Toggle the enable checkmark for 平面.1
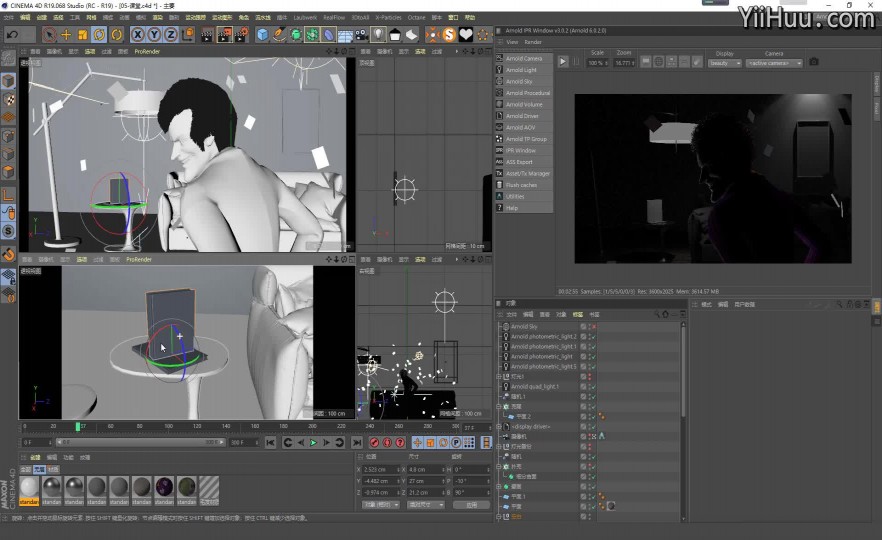The image size is (882, 540). 593,497
